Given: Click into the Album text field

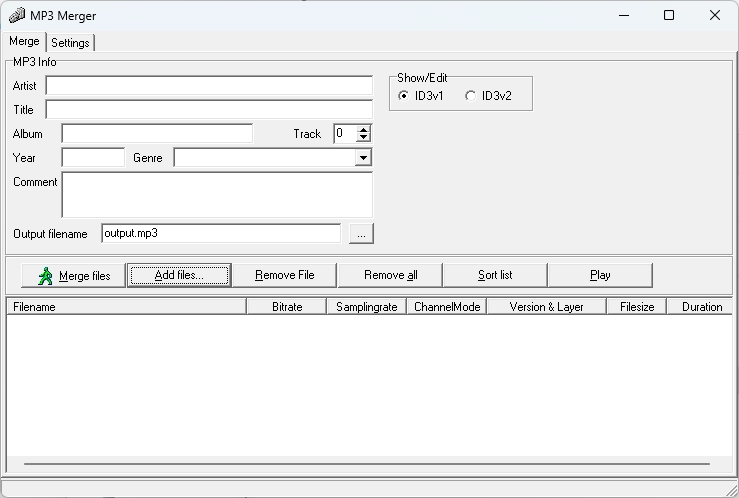Looking at the screenshot, I should 157,134.
